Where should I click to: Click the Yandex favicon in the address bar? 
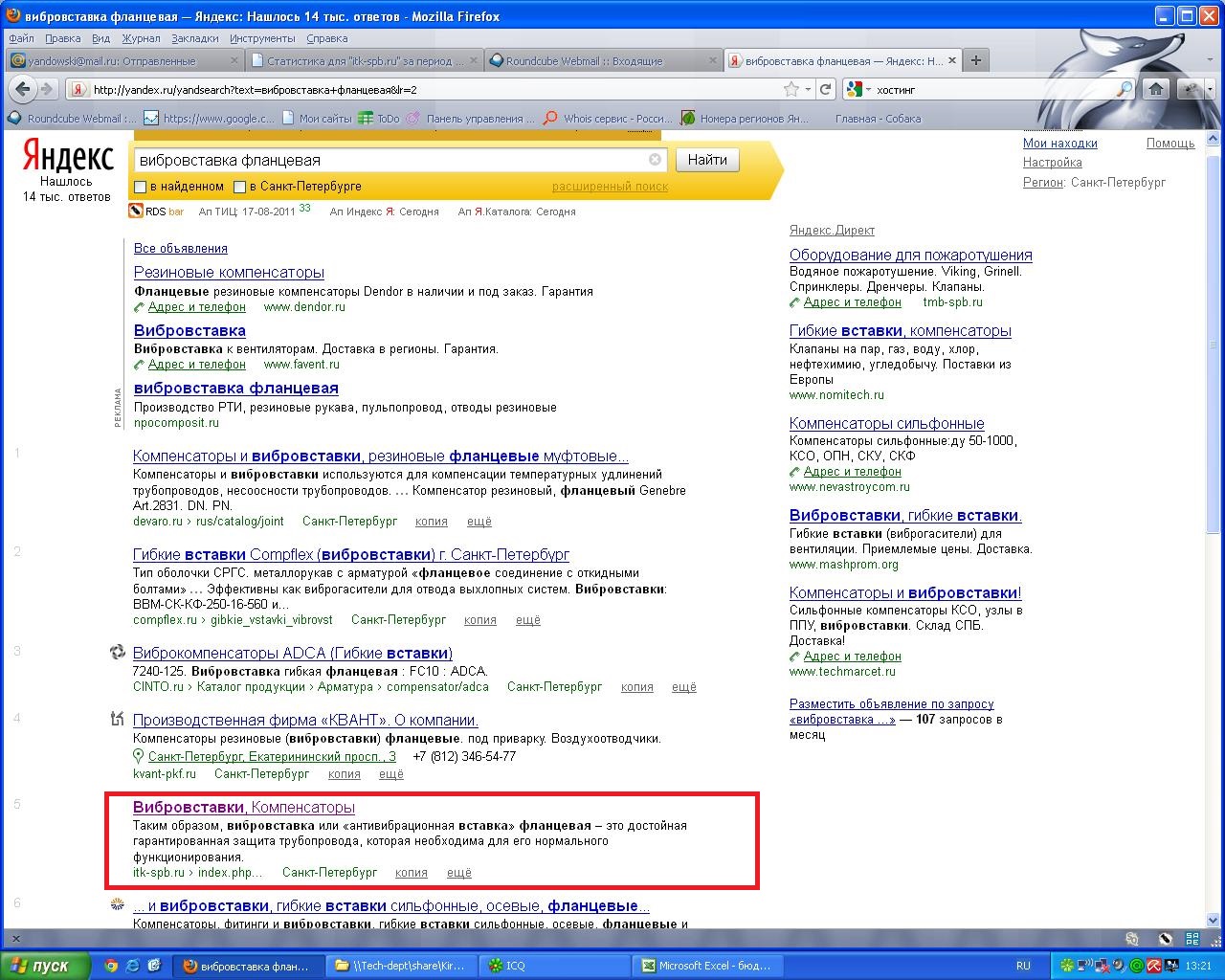click(x=78, y=89)
